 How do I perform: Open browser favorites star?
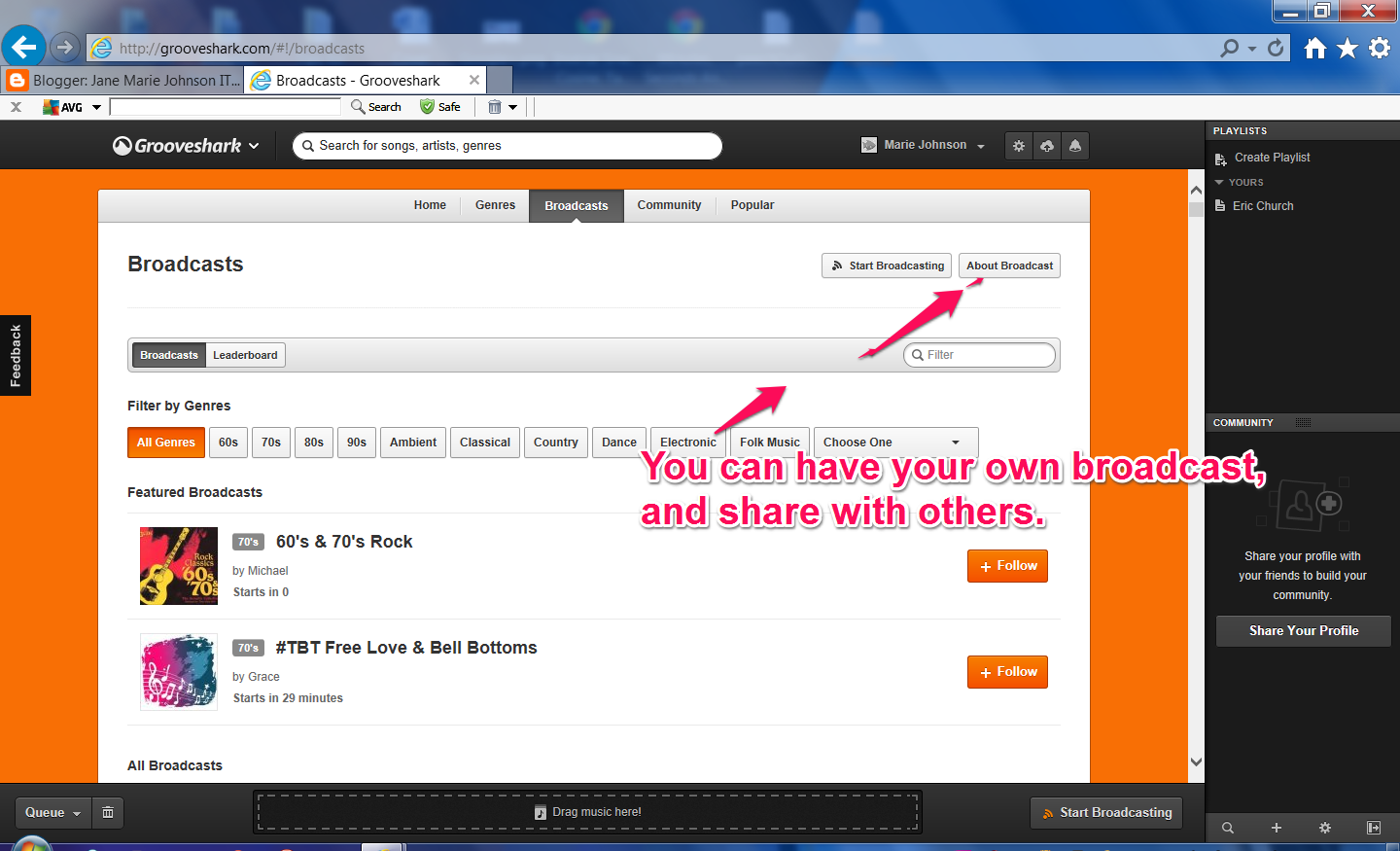pyautogui.click(x=1347, y=48)
